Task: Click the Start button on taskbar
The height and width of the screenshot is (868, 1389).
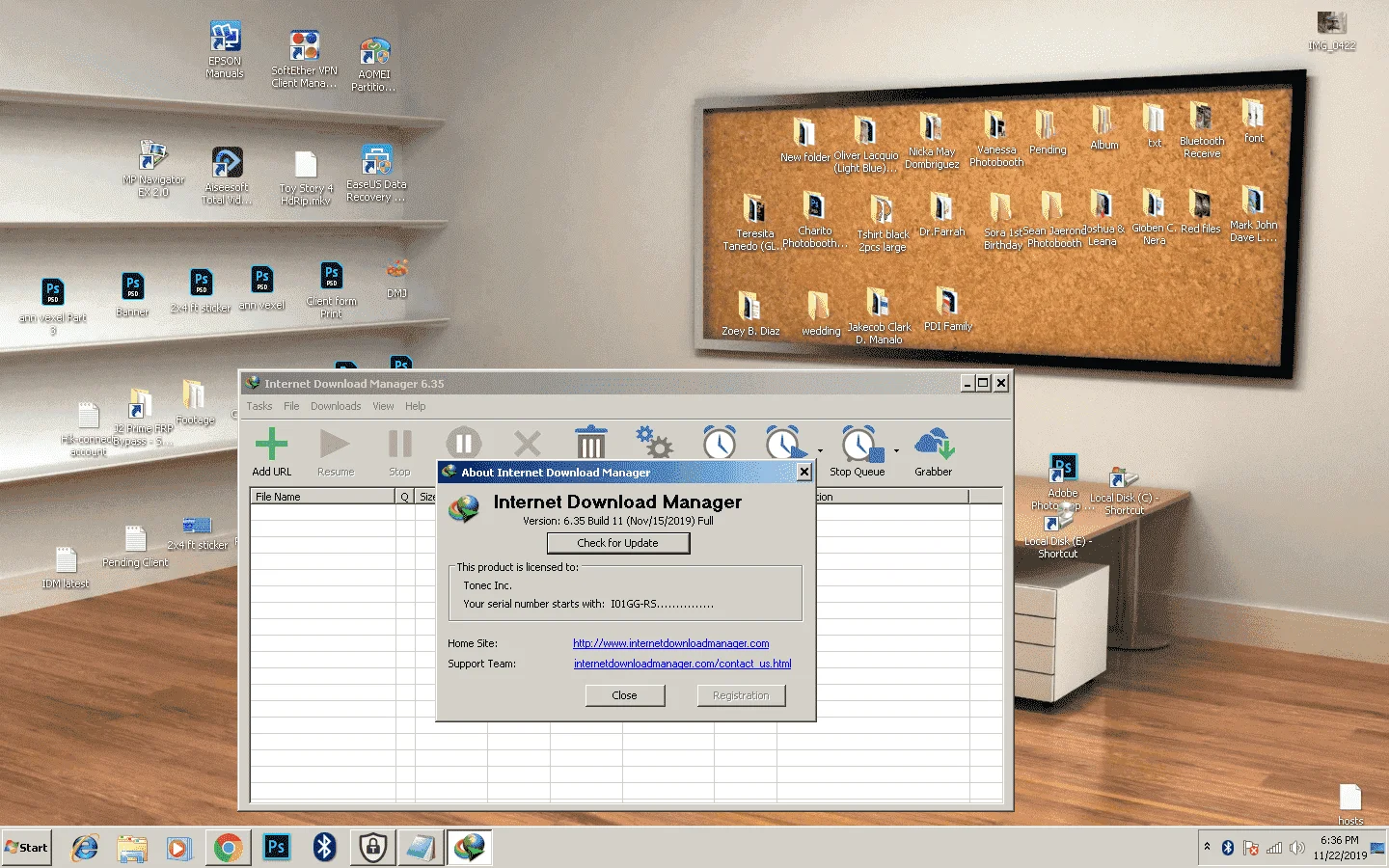Action: coord(27,848)
